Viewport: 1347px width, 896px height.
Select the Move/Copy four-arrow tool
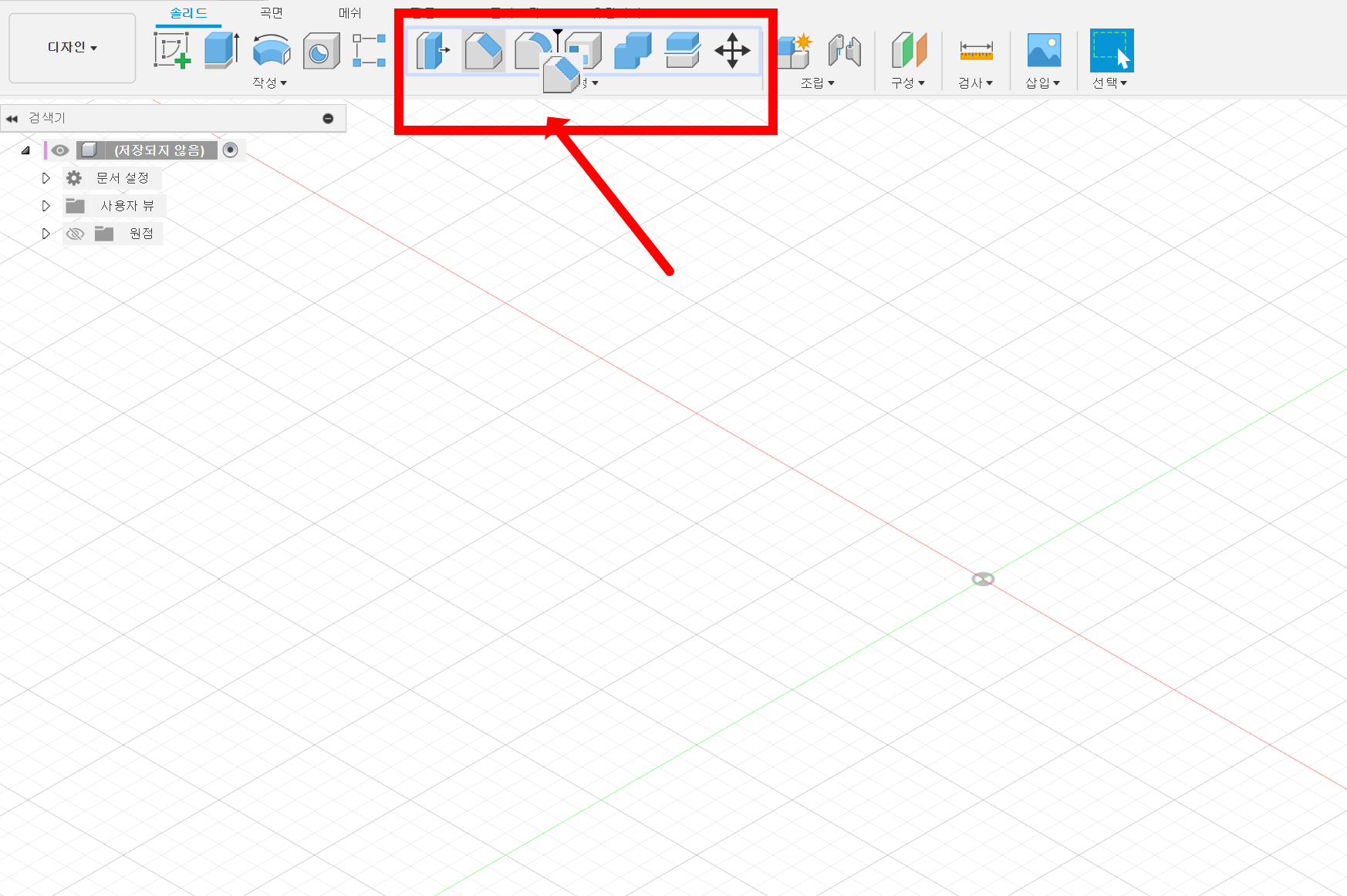[732, 51]
